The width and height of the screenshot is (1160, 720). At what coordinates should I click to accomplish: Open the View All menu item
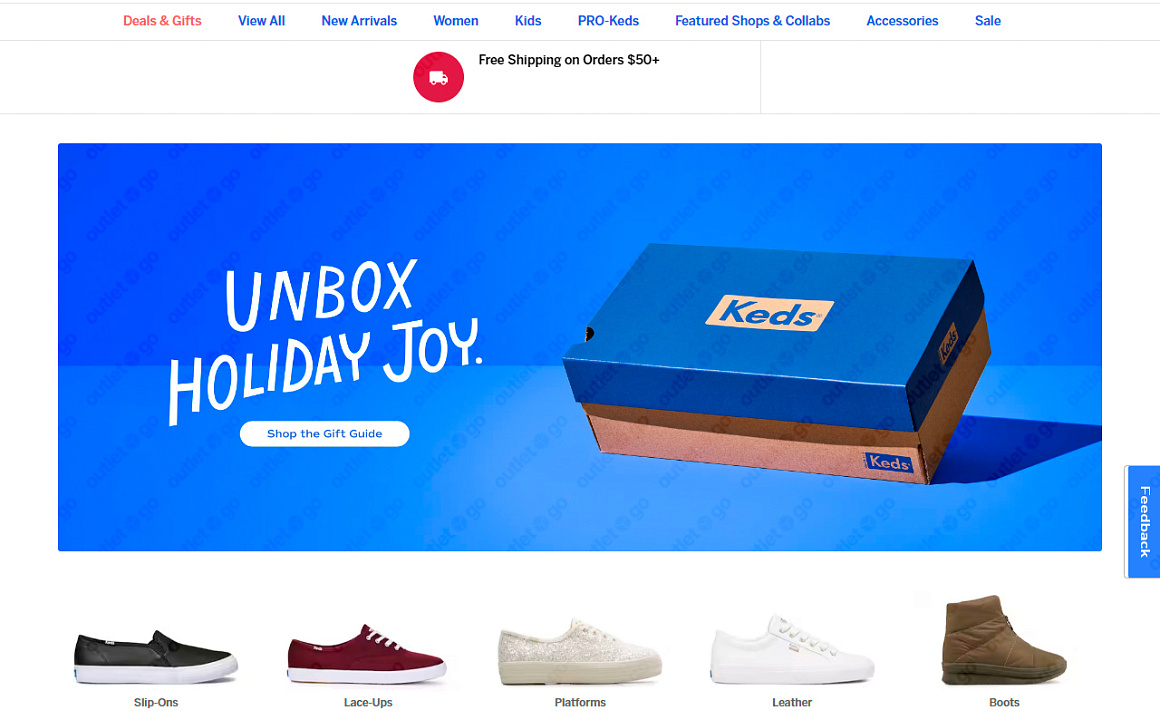261,21
